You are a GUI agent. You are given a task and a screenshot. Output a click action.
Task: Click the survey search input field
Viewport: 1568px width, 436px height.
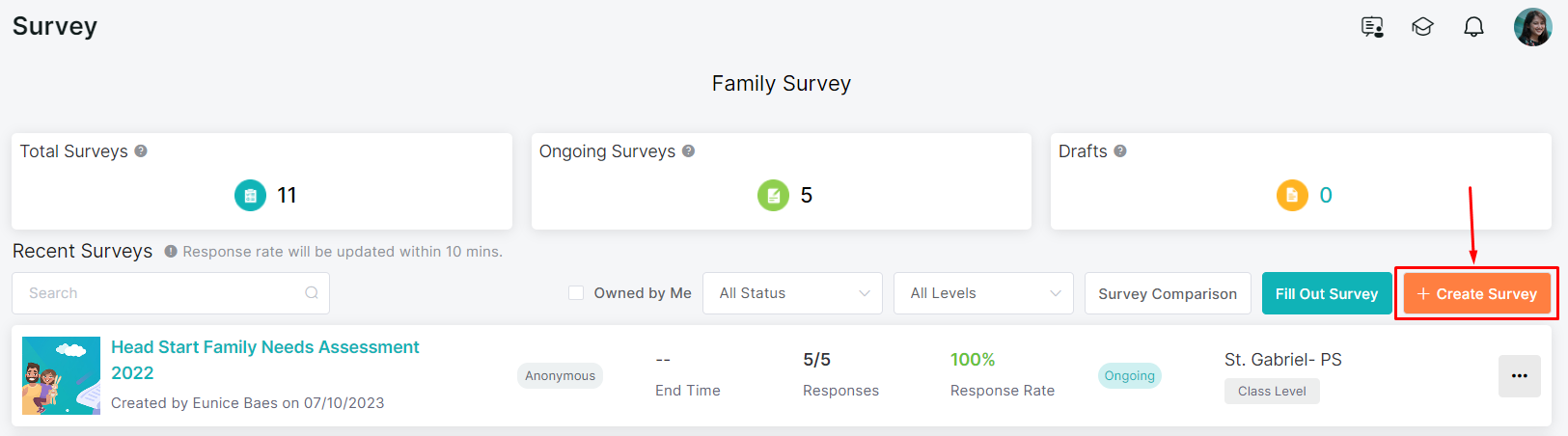click(159, 293)
